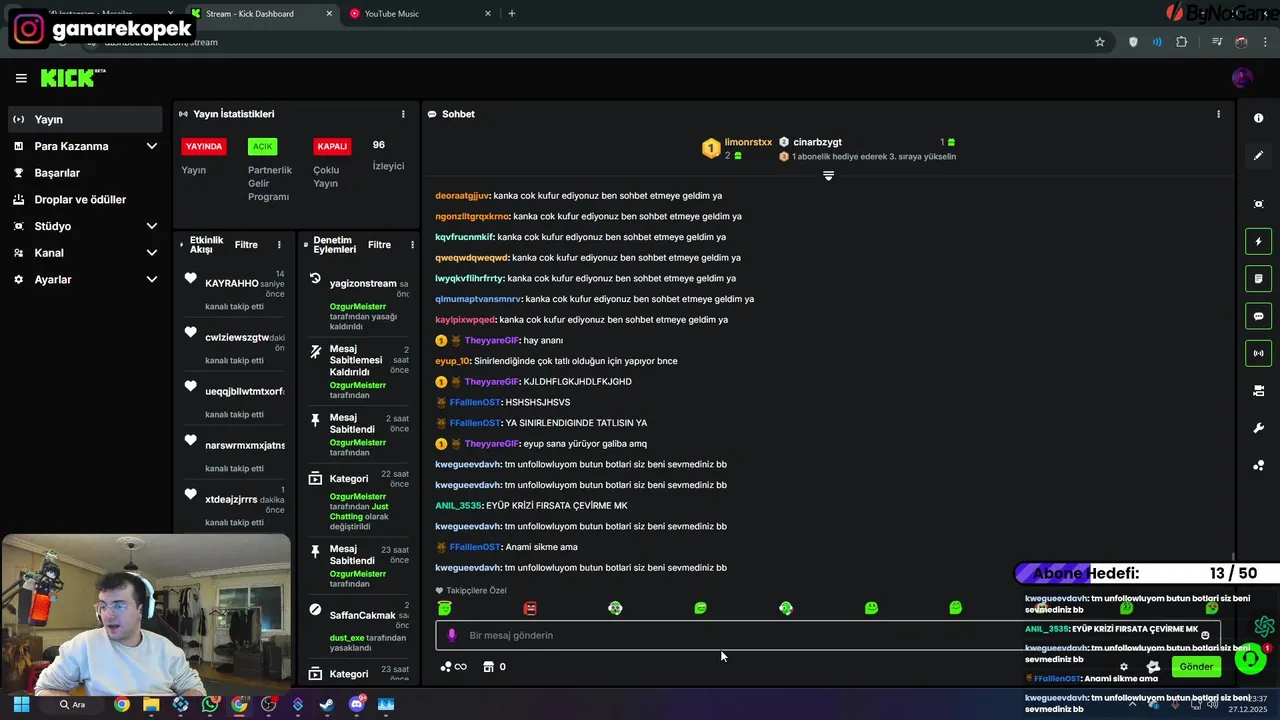Viewport: 1280px width, 720px height.
Task: Toggle the lightning bolt panel in the right sidebar
Action: pos(1258,241)
